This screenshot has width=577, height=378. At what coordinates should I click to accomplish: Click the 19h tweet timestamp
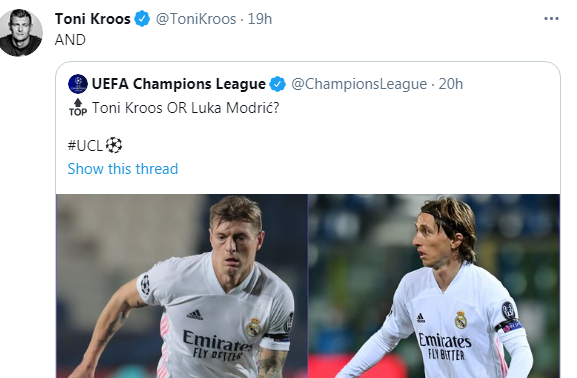[x=259, y=19]
